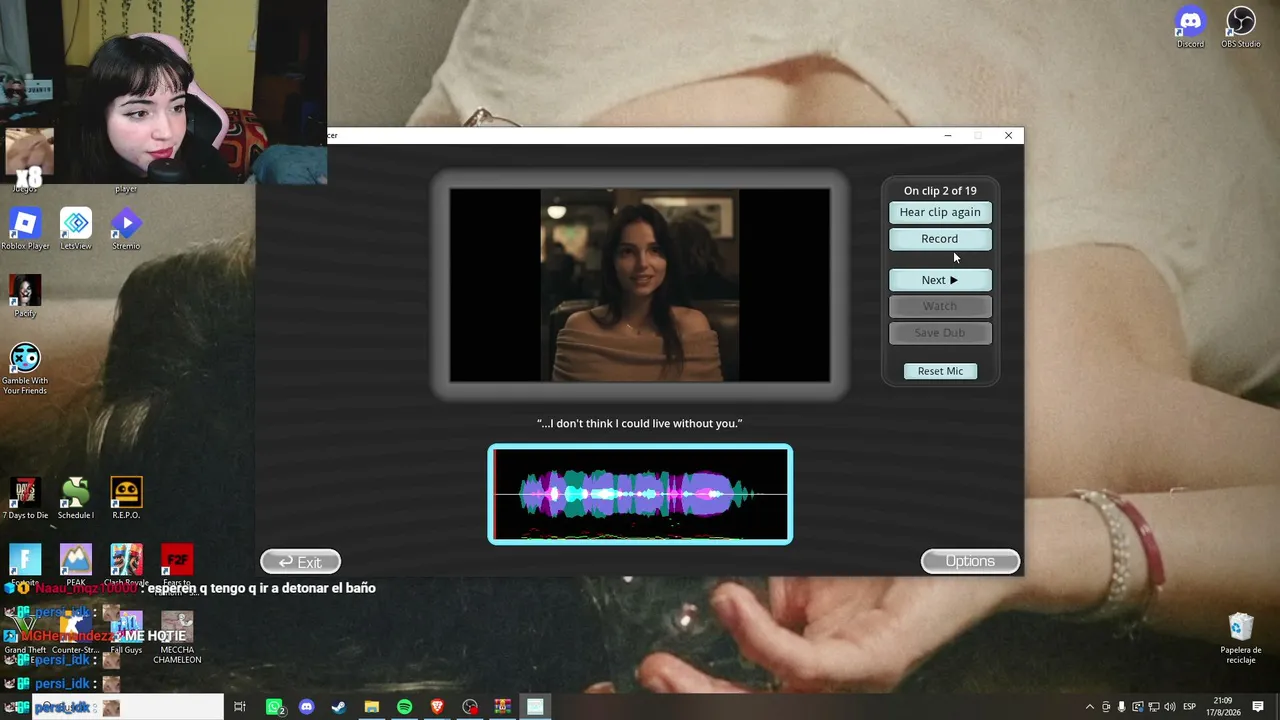Reset the microphone with Reset Mic

[x=940, y=371]
